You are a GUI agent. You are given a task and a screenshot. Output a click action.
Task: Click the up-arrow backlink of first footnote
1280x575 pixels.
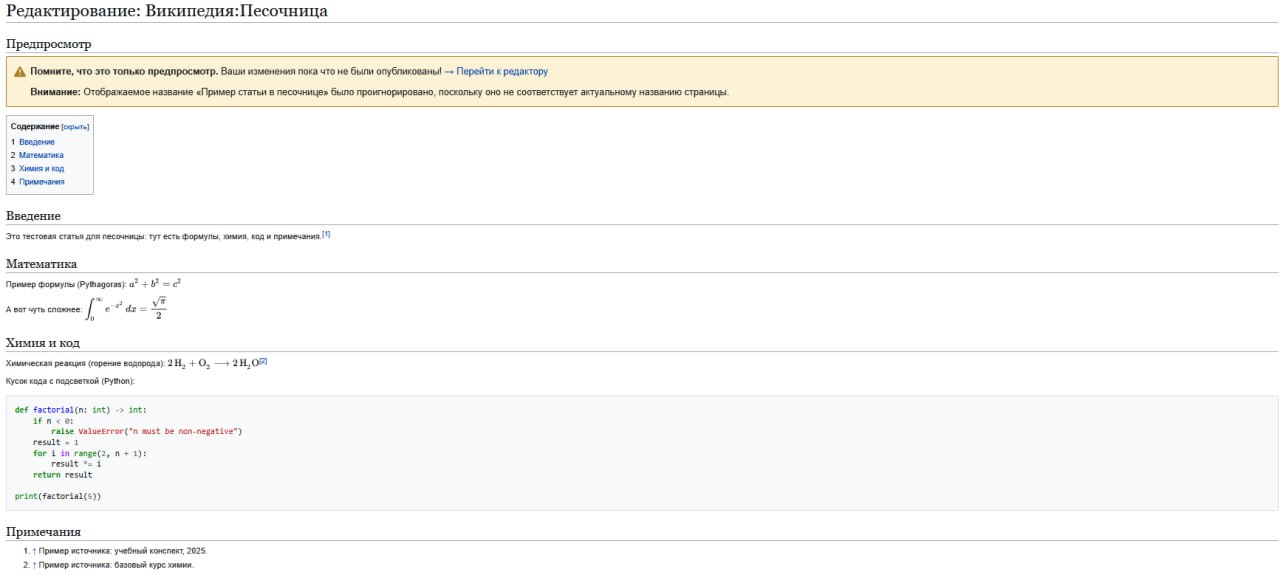34,551
